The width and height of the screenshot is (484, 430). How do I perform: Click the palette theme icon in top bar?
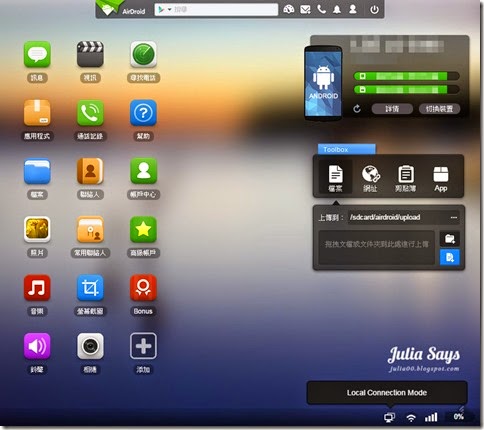point(289,9)
